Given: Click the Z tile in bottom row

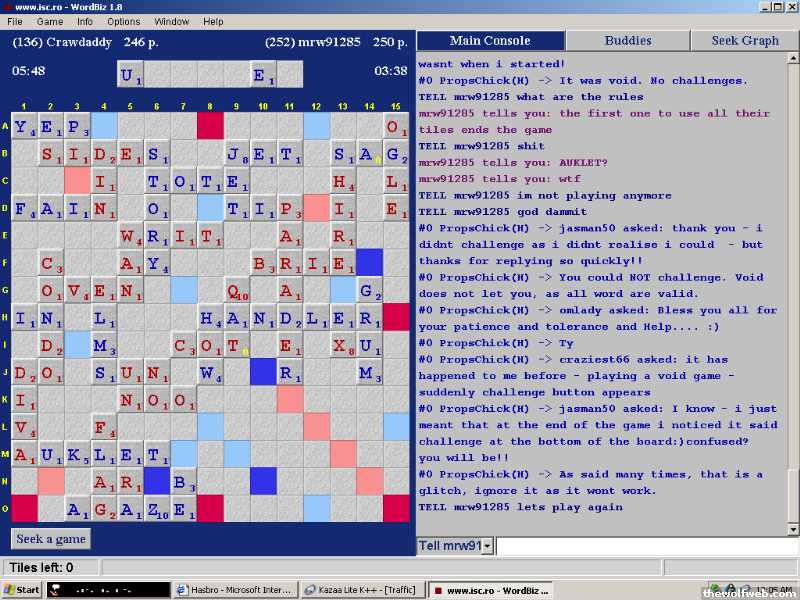Looking at the screenshot, I should coord(157,509).
